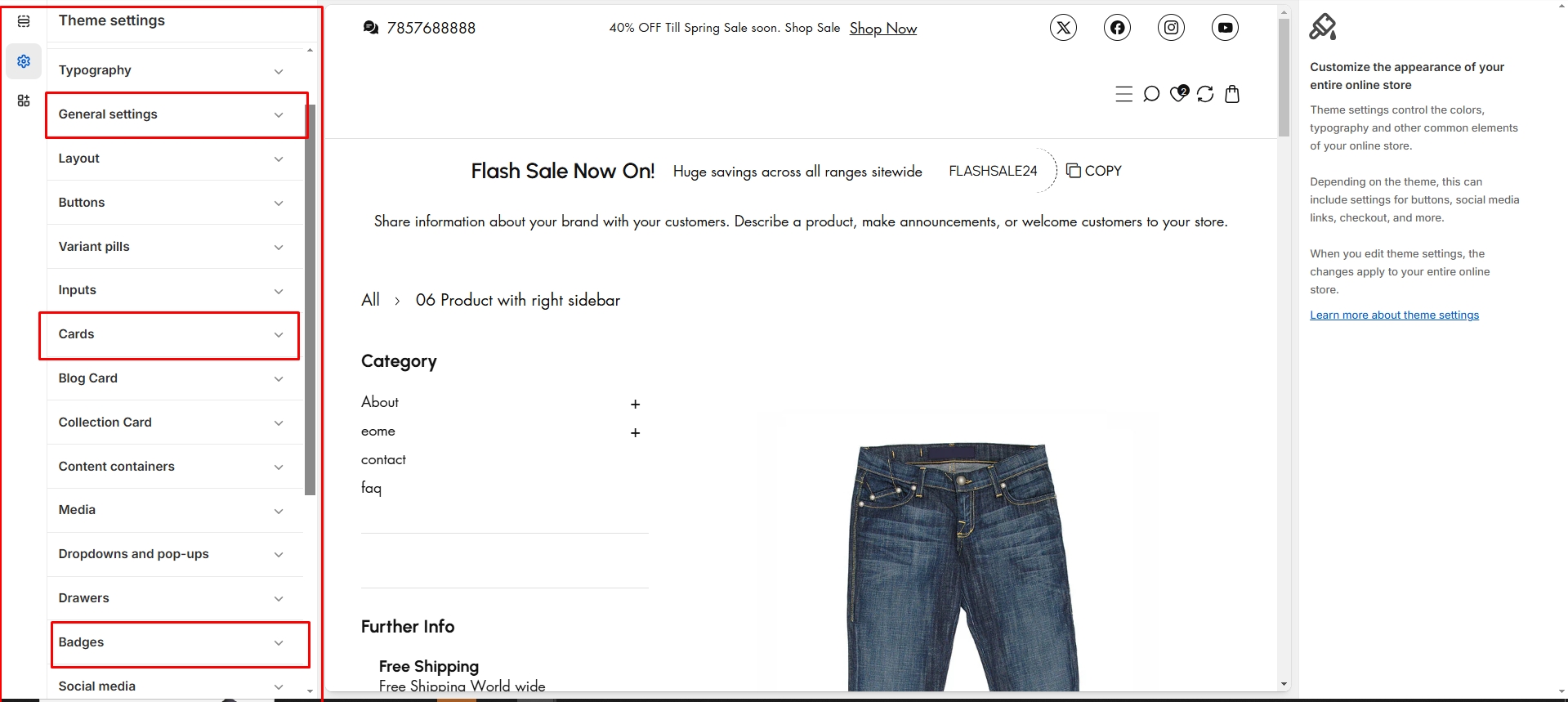This screenshot has height=702, width=1568.
Task: Open the hamburger menu icon in header
Action: pyautogui.click(x=1124, y=94)
